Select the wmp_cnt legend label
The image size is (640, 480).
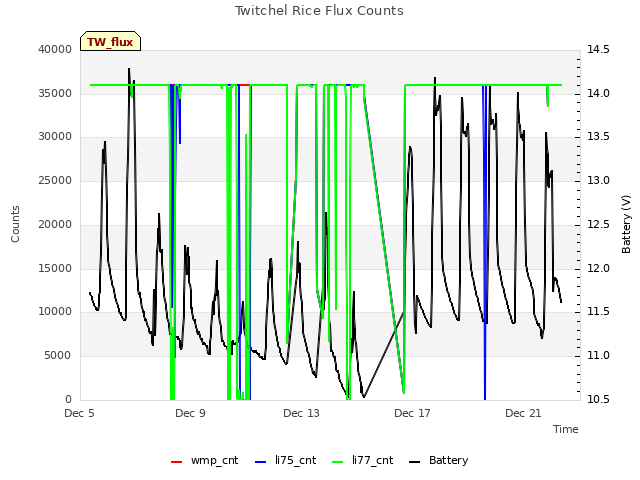[x=214, y=460]
